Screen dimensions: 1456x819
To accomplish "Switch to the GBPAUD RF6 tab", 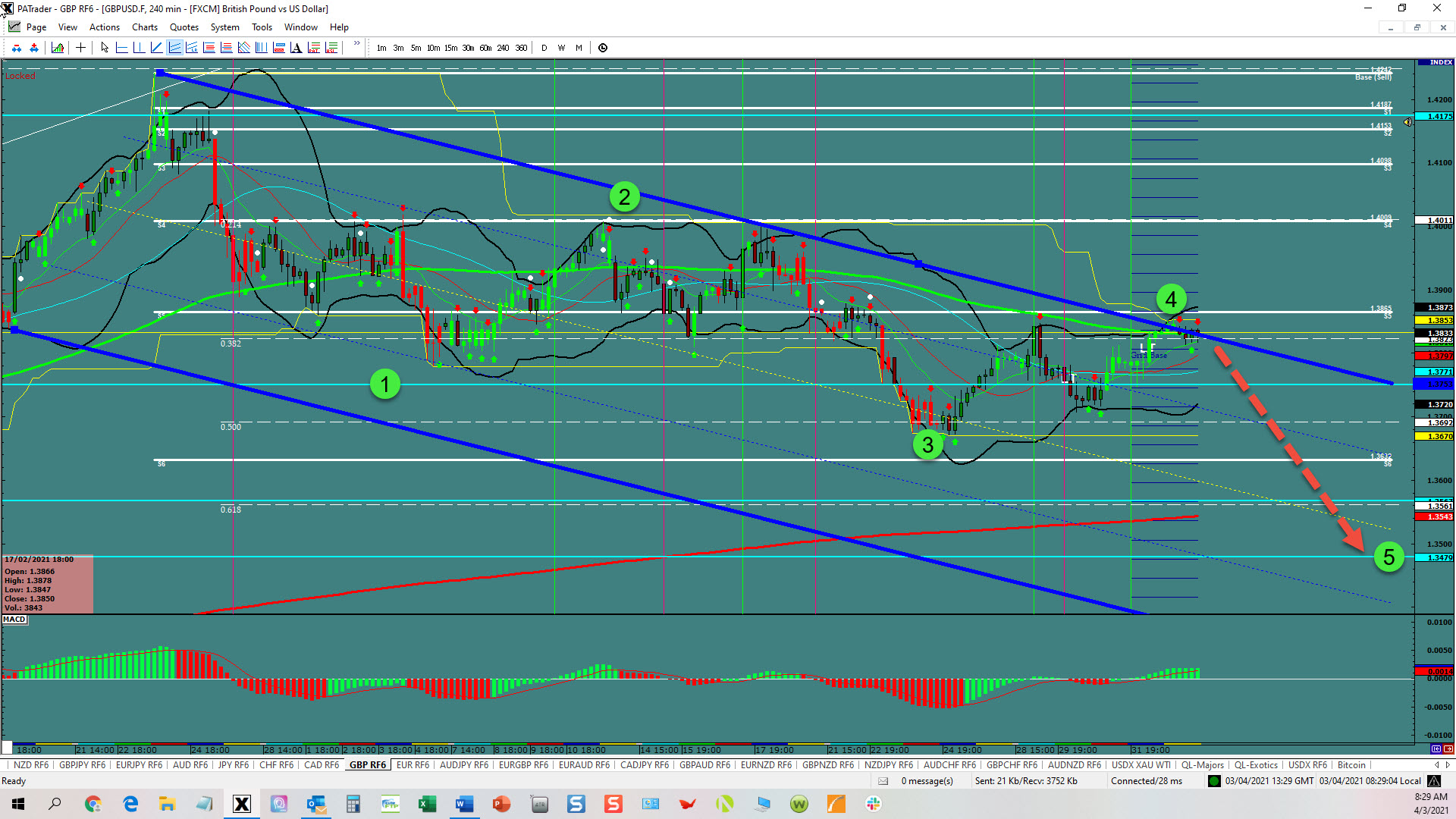I will pyautogui.click(x=705, y=765).
